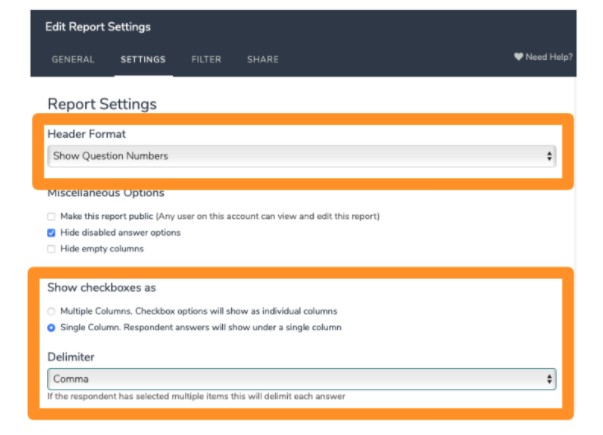603x435 pixels.
Task: Select the SETTINGS tab
Action: 143,59
